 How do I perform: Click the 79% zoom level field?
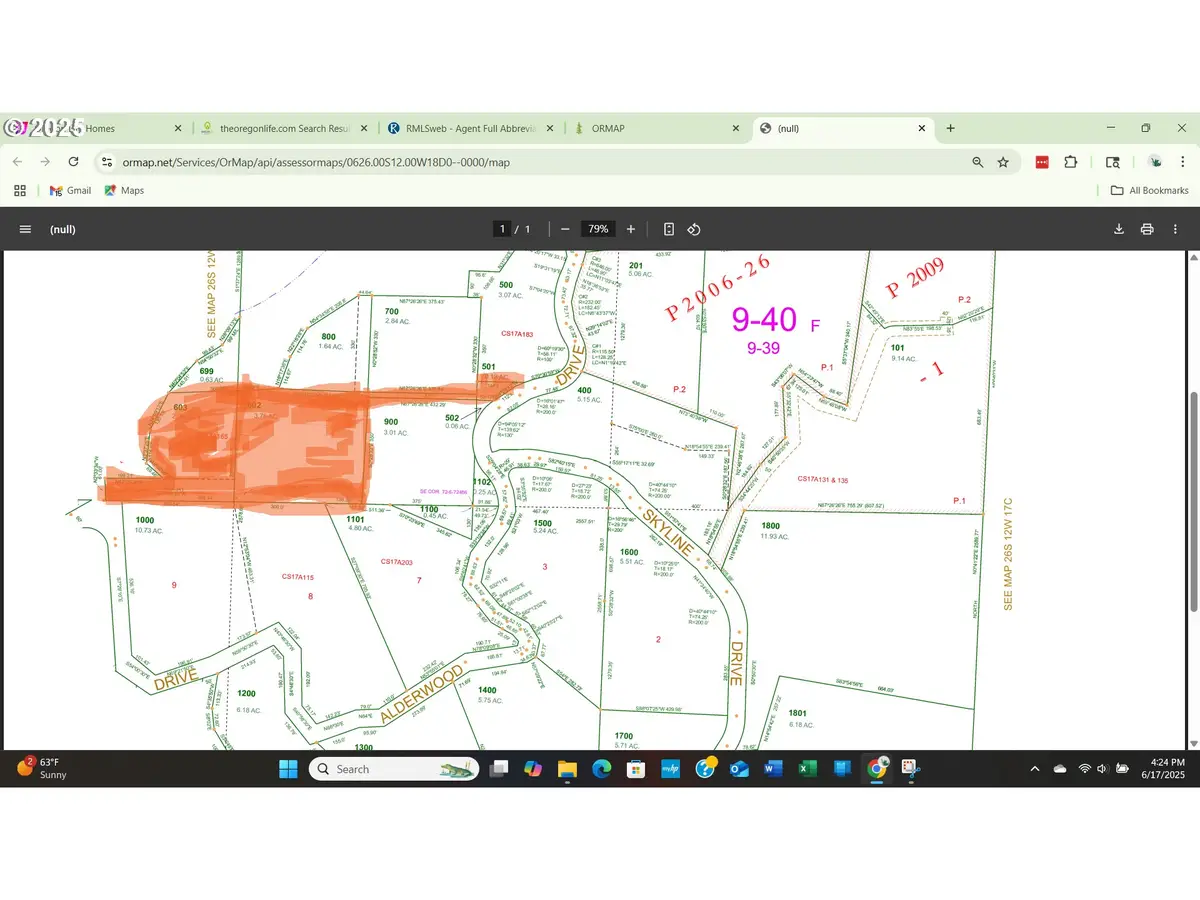tap(598, 229)
